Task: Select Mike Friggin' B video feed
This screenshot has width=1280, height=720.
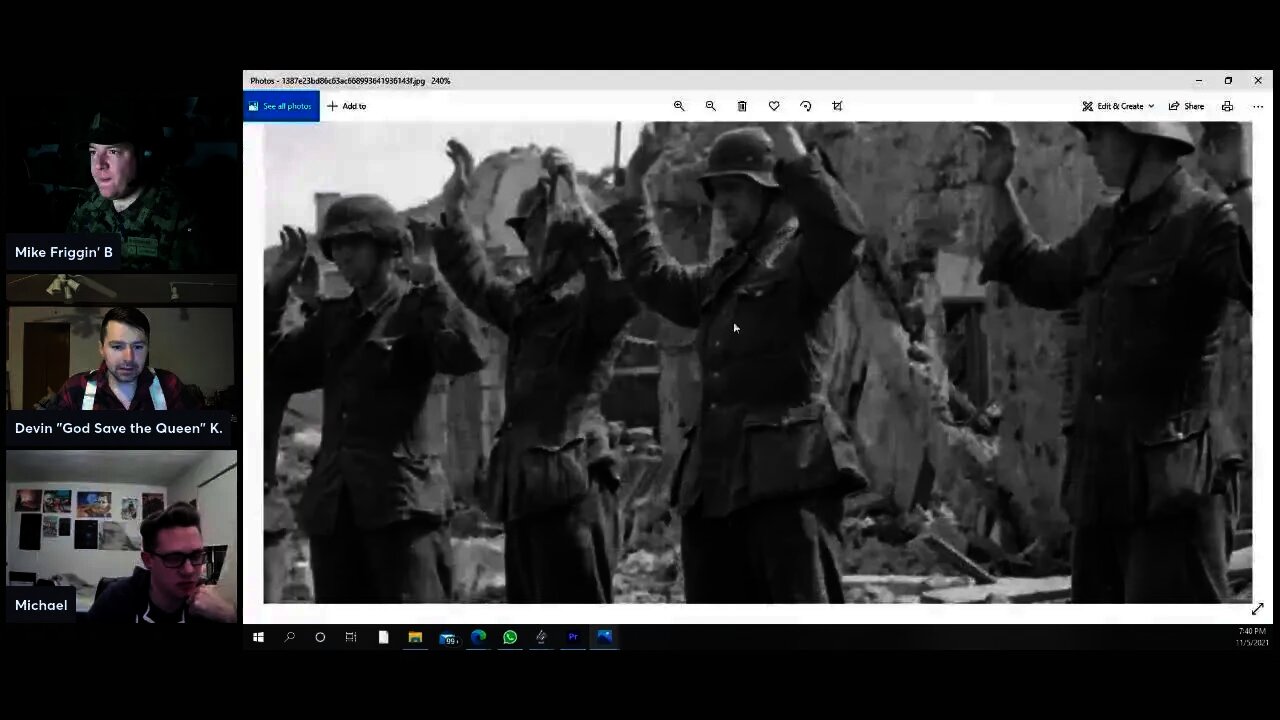Action: tap(121, 185)
